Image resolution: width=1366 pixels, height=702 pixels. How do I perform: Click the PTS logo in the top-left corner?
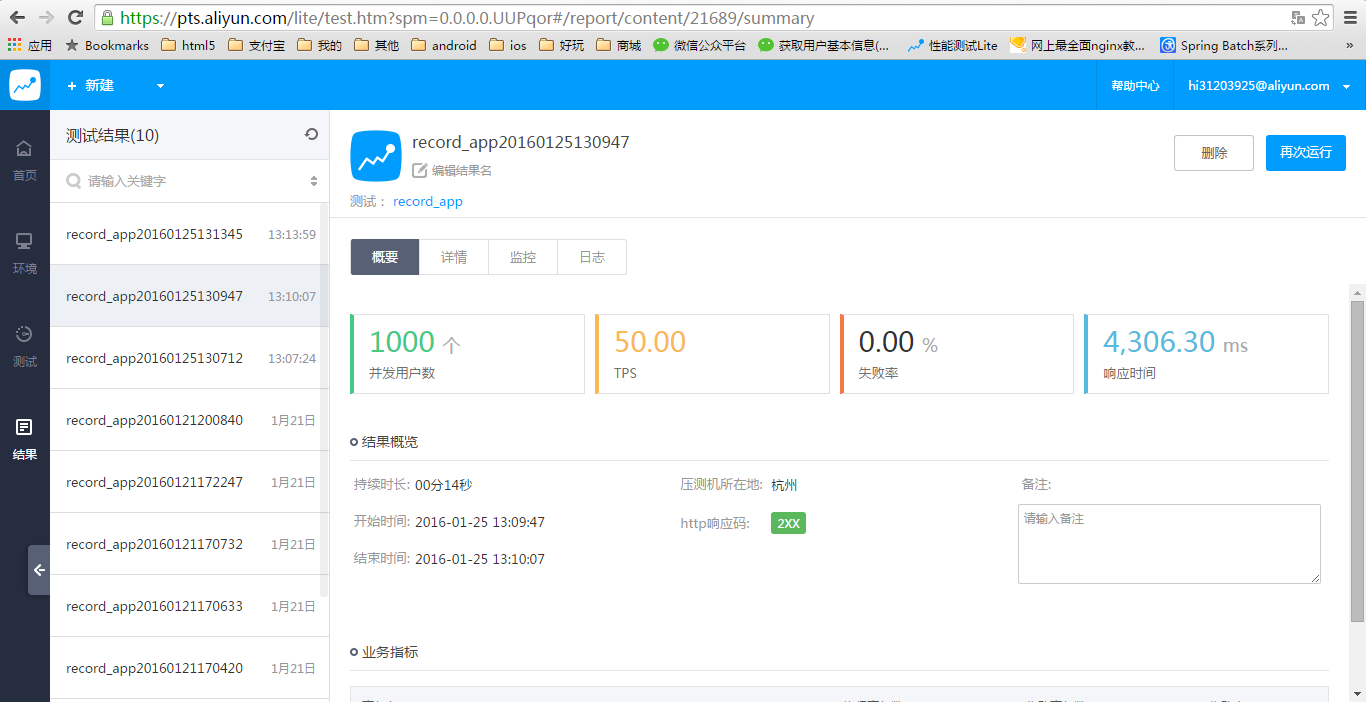coord(25,85)
